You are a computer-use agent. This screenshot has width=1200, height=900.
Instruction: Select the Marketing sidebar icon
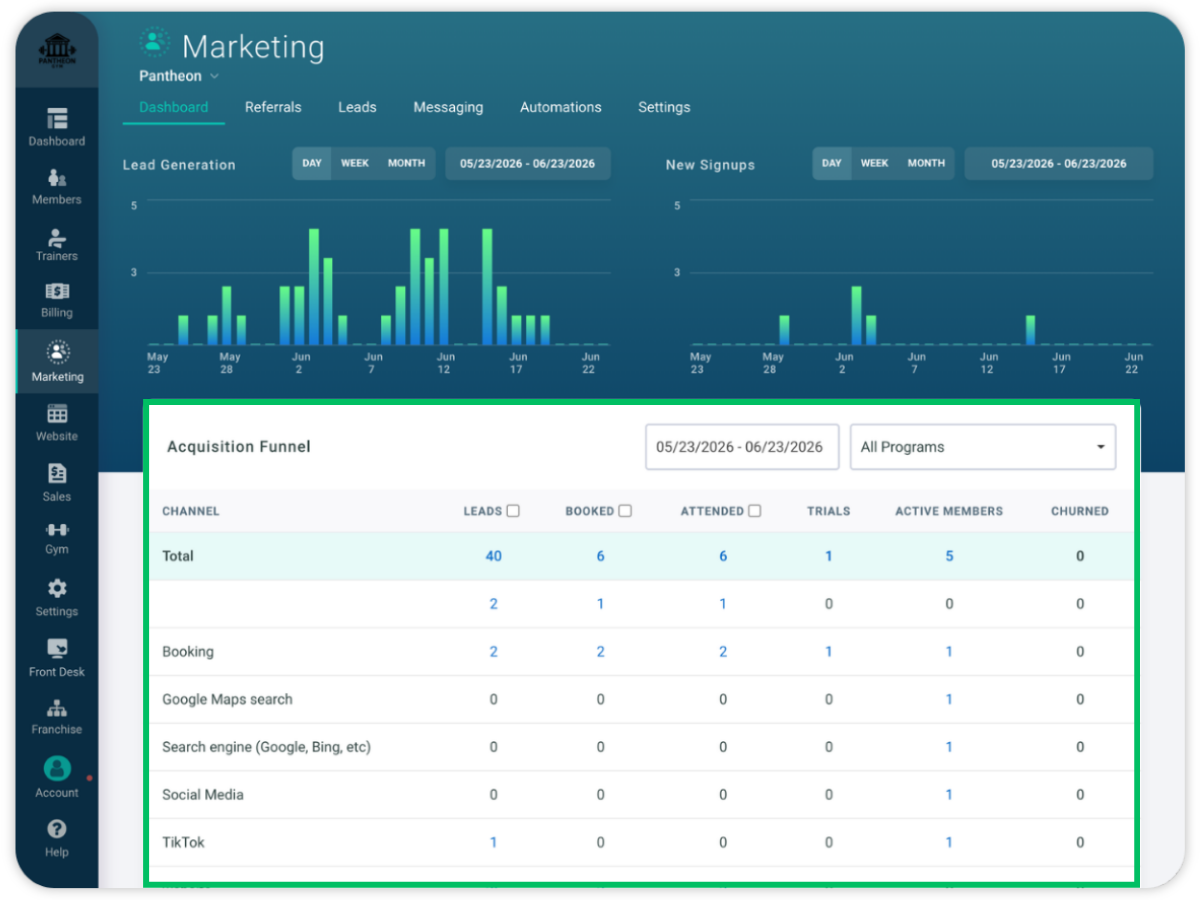57,351
